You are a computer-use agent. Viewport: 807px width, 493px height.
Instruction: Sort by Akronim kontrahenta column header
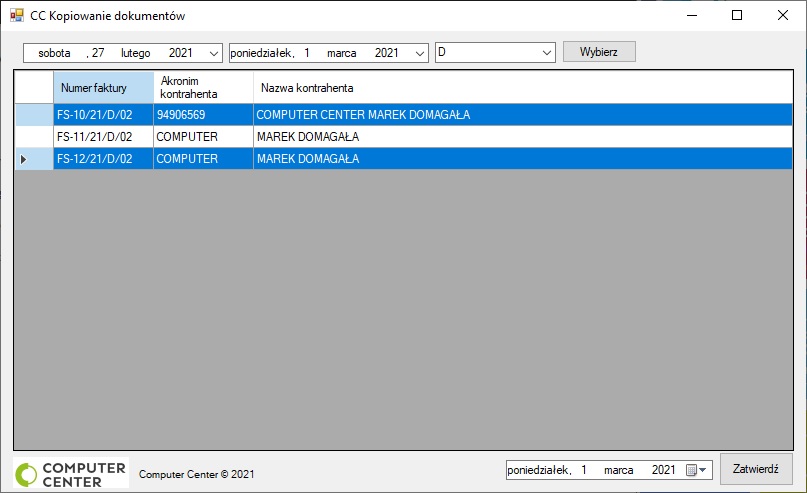(x=203, y=87)
